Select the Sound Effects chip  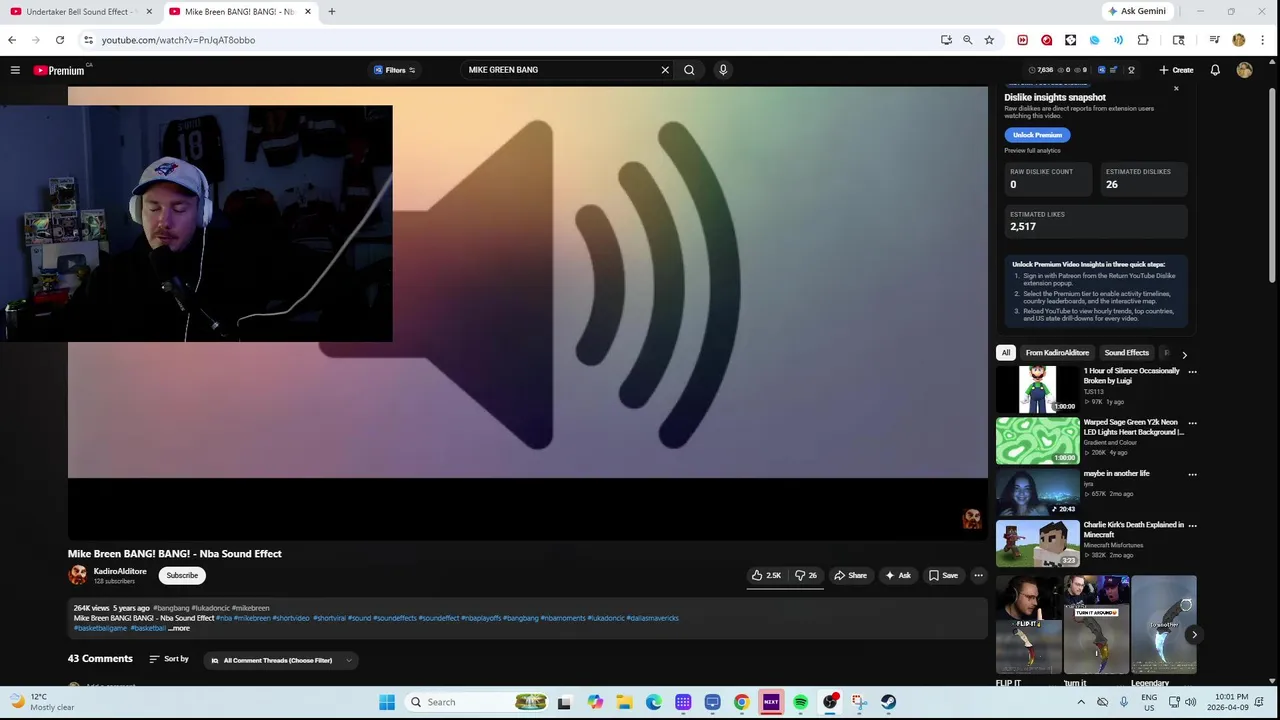[x=1126, y=353]
